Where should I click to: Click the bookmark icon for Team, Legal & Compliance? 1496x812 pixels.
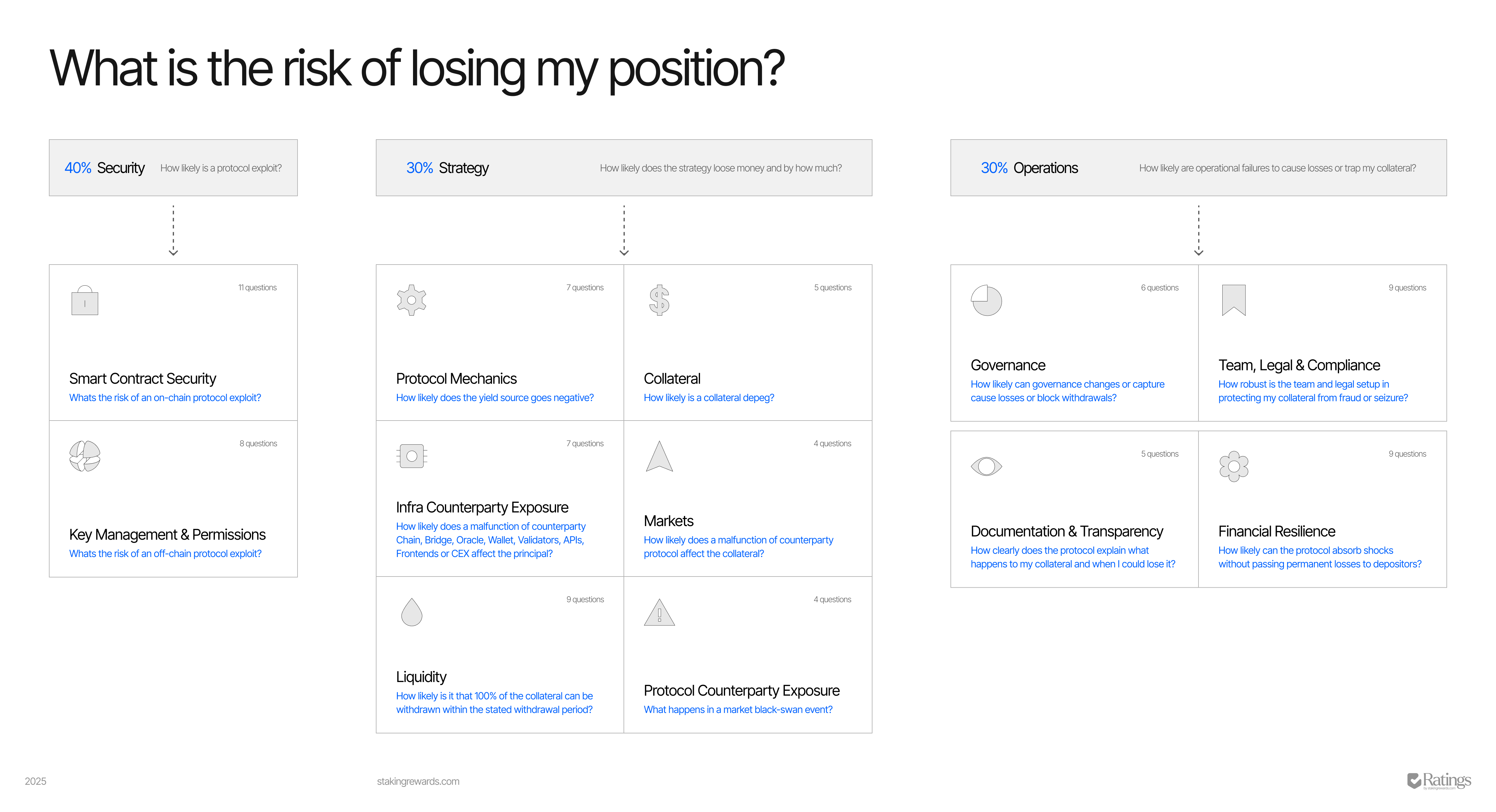1233,300
